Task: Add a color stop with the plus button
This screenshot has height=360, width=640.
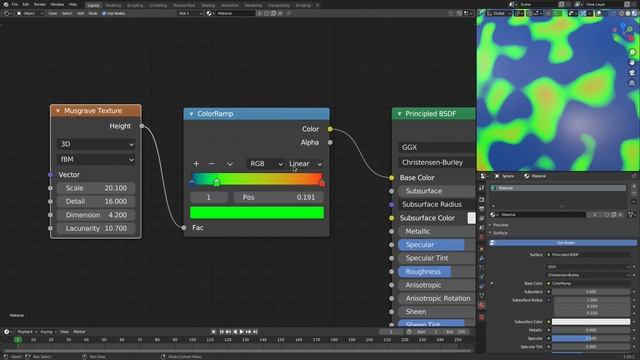Action: coord(196,164)
